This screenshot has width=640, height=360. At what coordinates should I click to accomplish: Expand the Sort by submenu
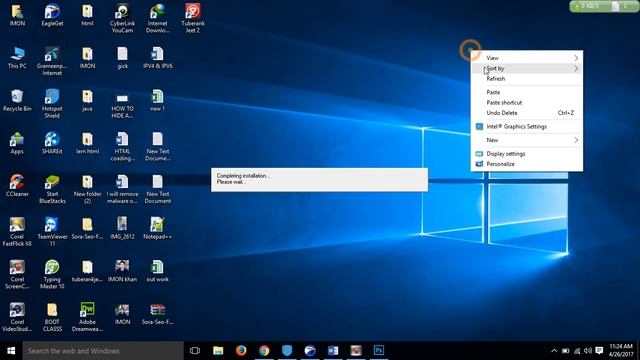[x=527, y=69]
